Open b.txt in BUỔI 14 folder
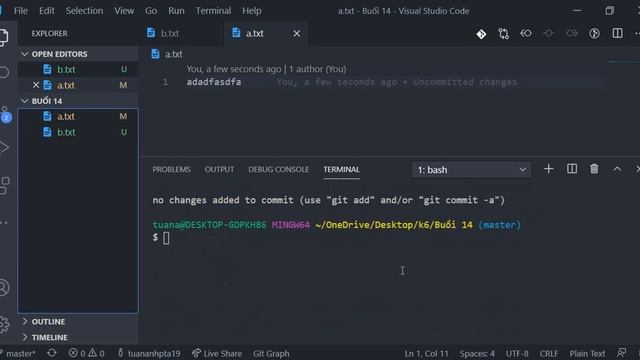The image size is (640, 360). tap(78, 132)
